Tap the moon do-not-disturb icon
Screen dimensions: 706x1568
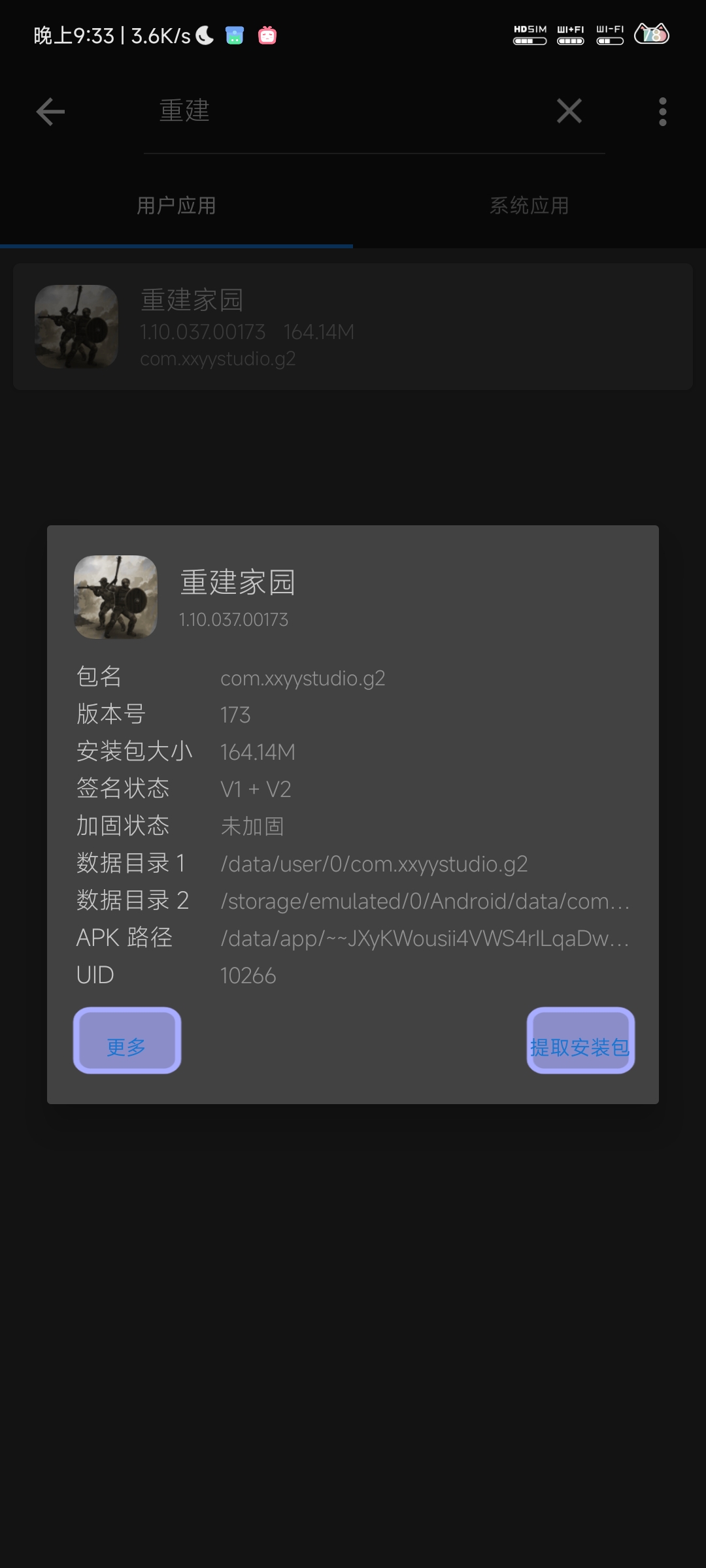205,35
